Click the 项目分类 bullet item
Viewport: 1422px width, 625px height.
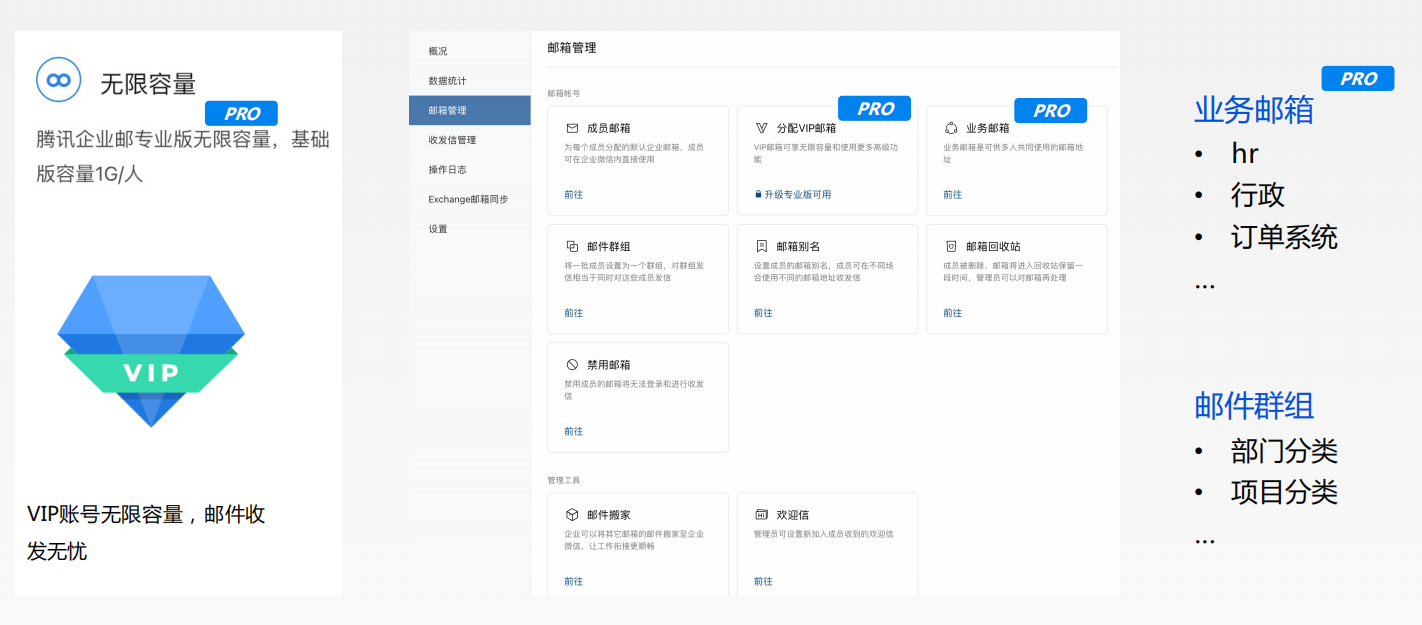pyautogui.click(x=1284, y=492)
